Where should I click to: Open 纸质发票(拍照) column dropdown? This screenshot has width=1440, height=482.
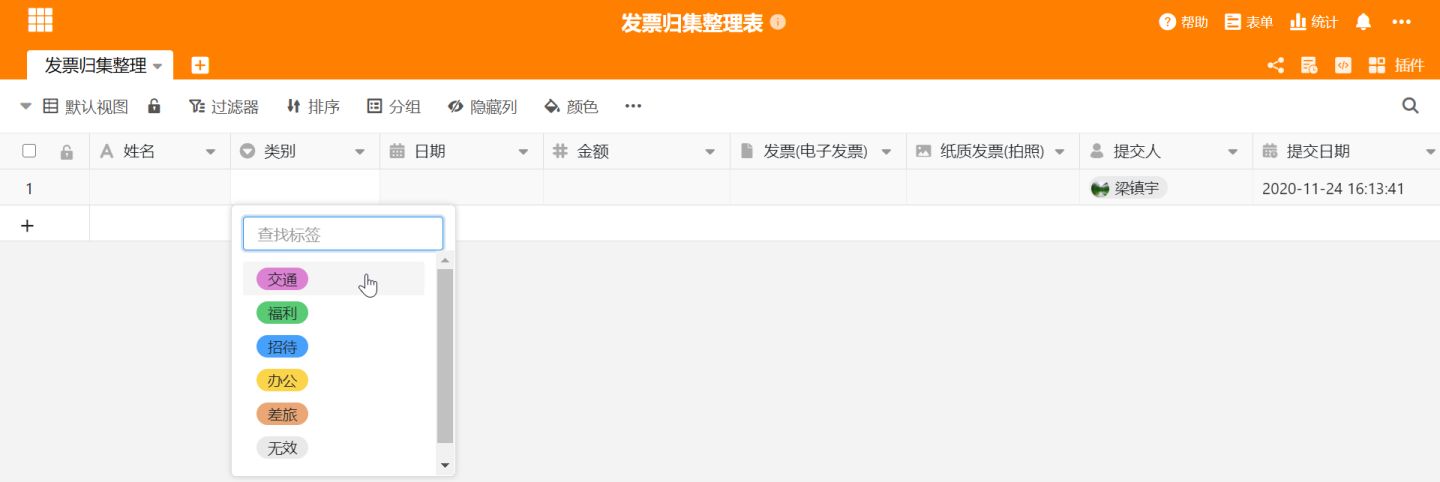[x=1059, y=152]
